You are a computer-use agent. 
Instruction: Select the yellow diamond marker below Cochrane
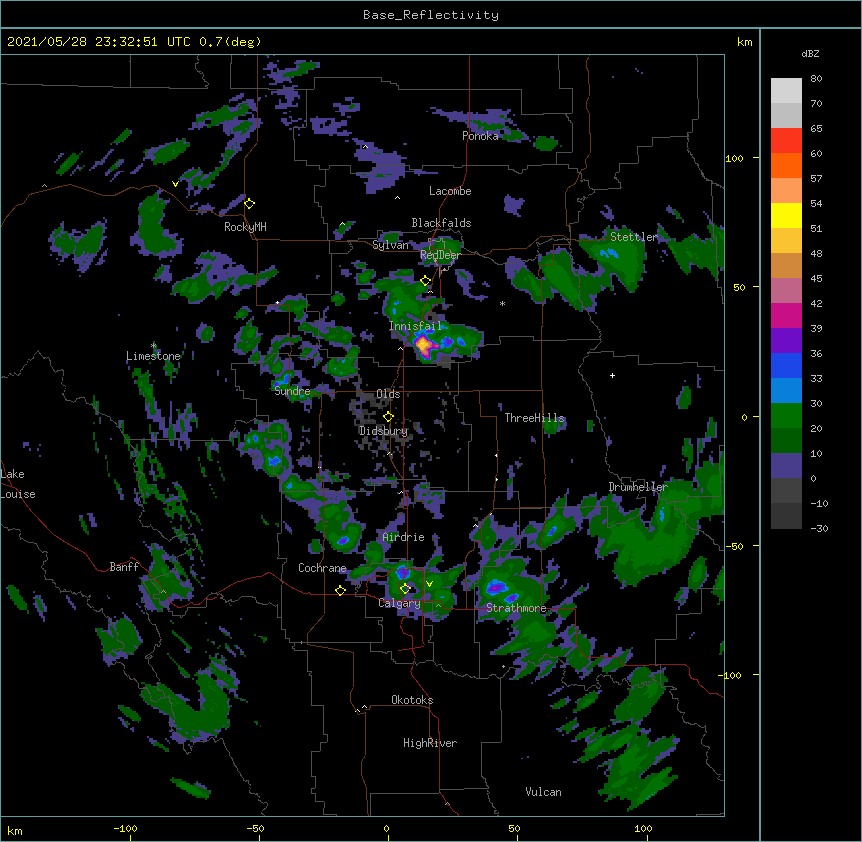point(340,590)
